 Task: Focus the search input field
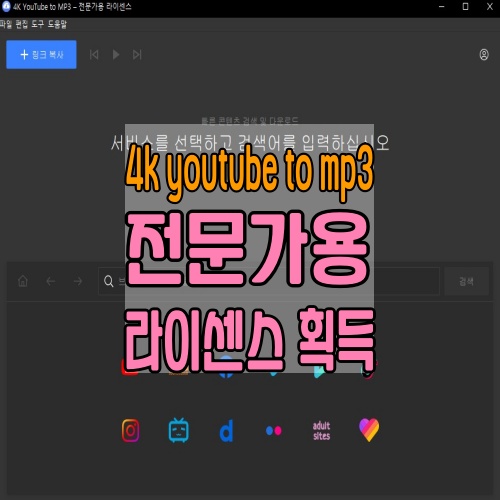269,281
